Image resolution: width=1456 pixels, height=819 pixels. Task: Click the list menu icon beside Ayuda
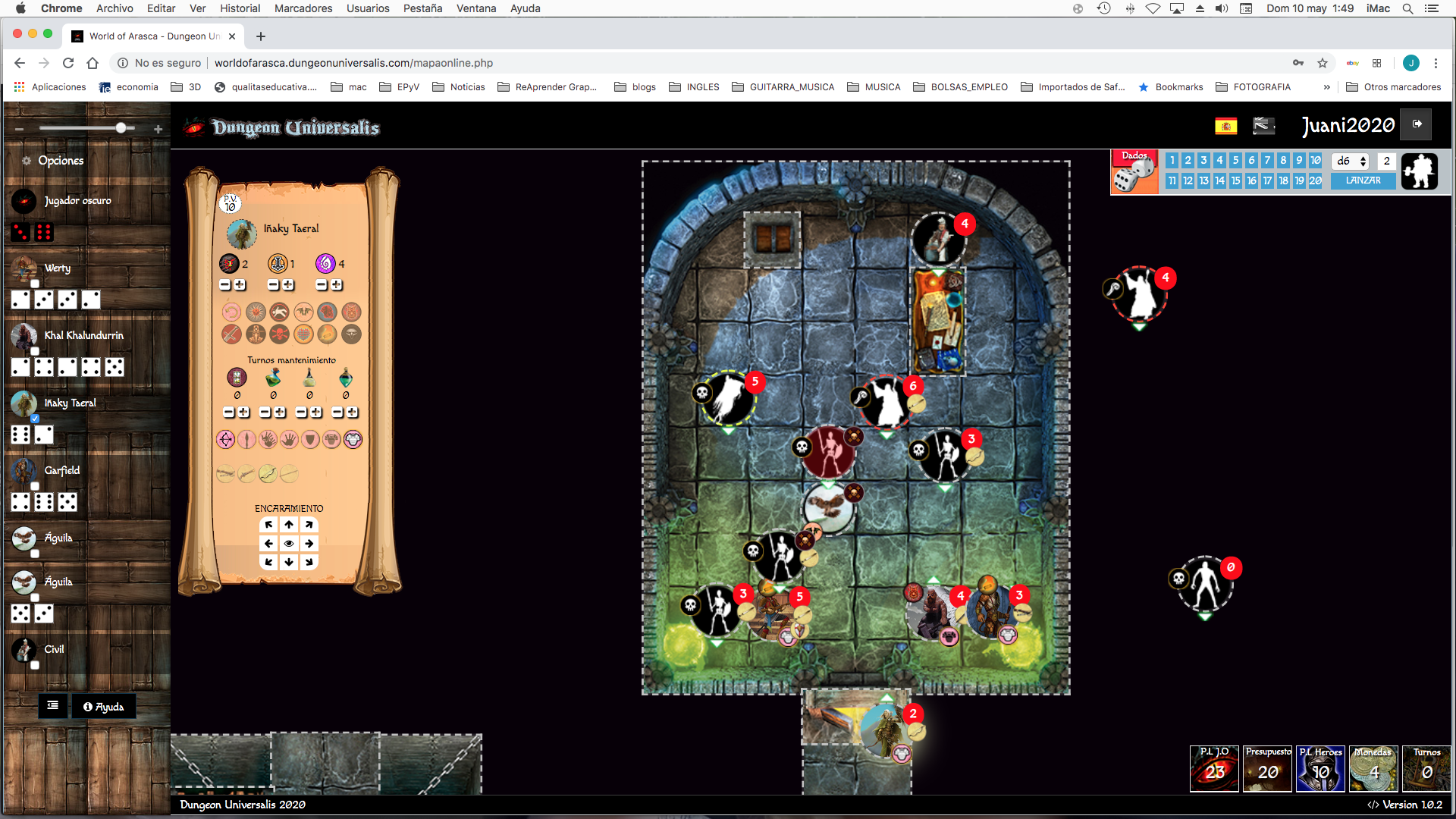tap(52, 706)
